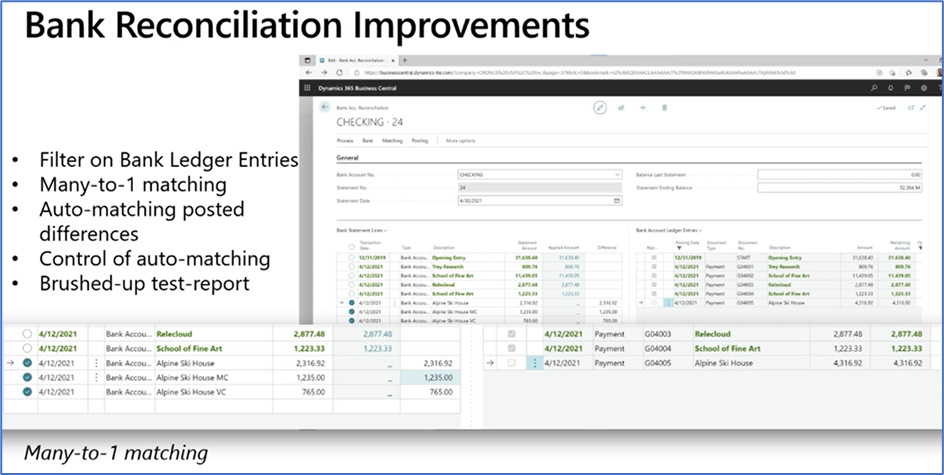
Task: Open a new browser tab with the plus
Action: (x=405, y=60)
